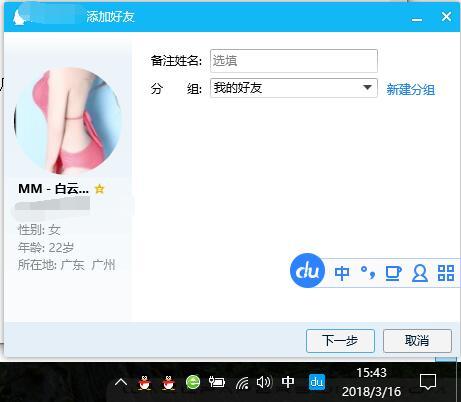This screenshot has width=461, height=402.
Task: Open the IME toolbox grid icon
Action: (x=446, y=273)
